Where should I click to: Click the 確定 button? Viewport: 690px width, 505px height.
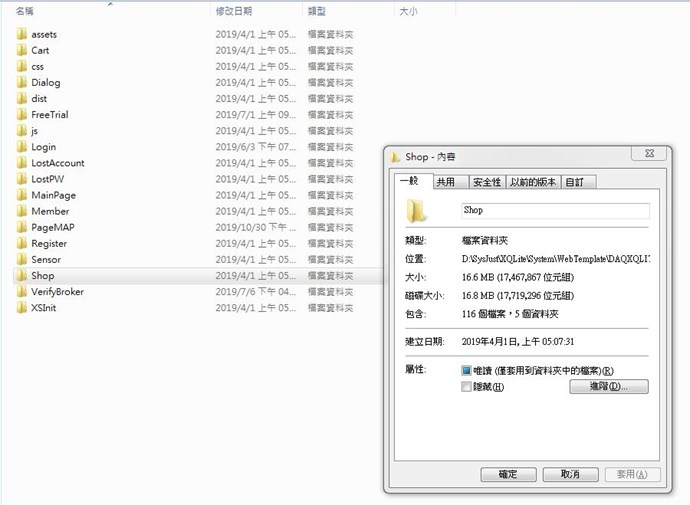point(508,474)
